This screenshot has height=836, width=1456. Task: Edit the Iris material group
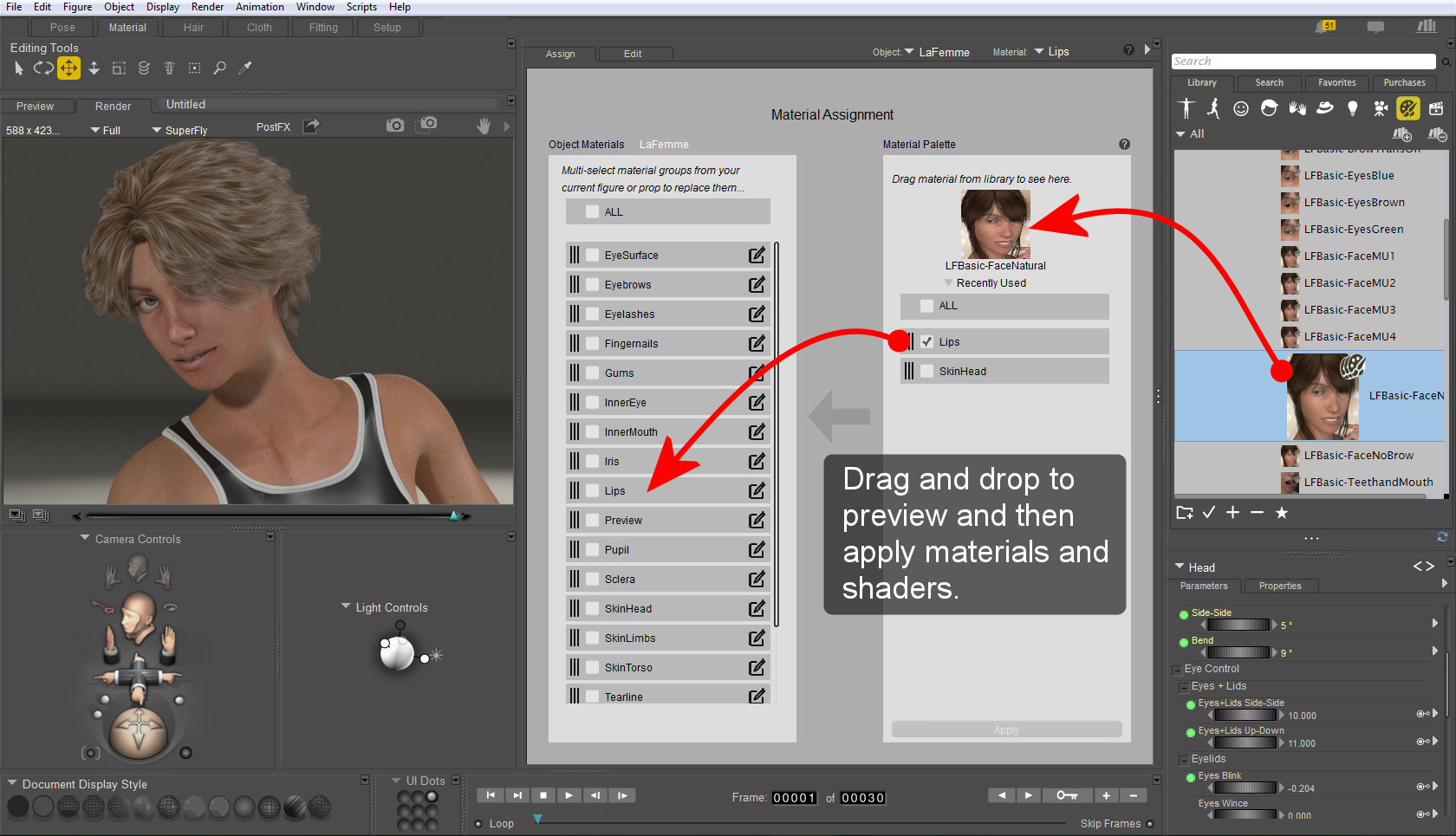point(756,460)
